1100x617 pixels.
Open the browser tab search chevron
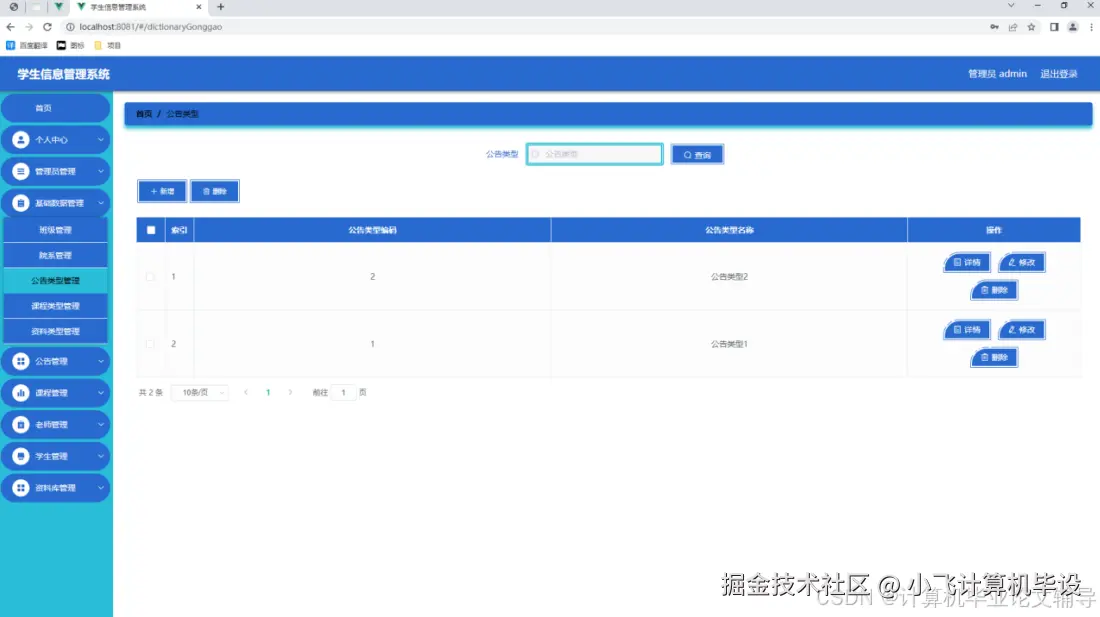(1011, 6)
